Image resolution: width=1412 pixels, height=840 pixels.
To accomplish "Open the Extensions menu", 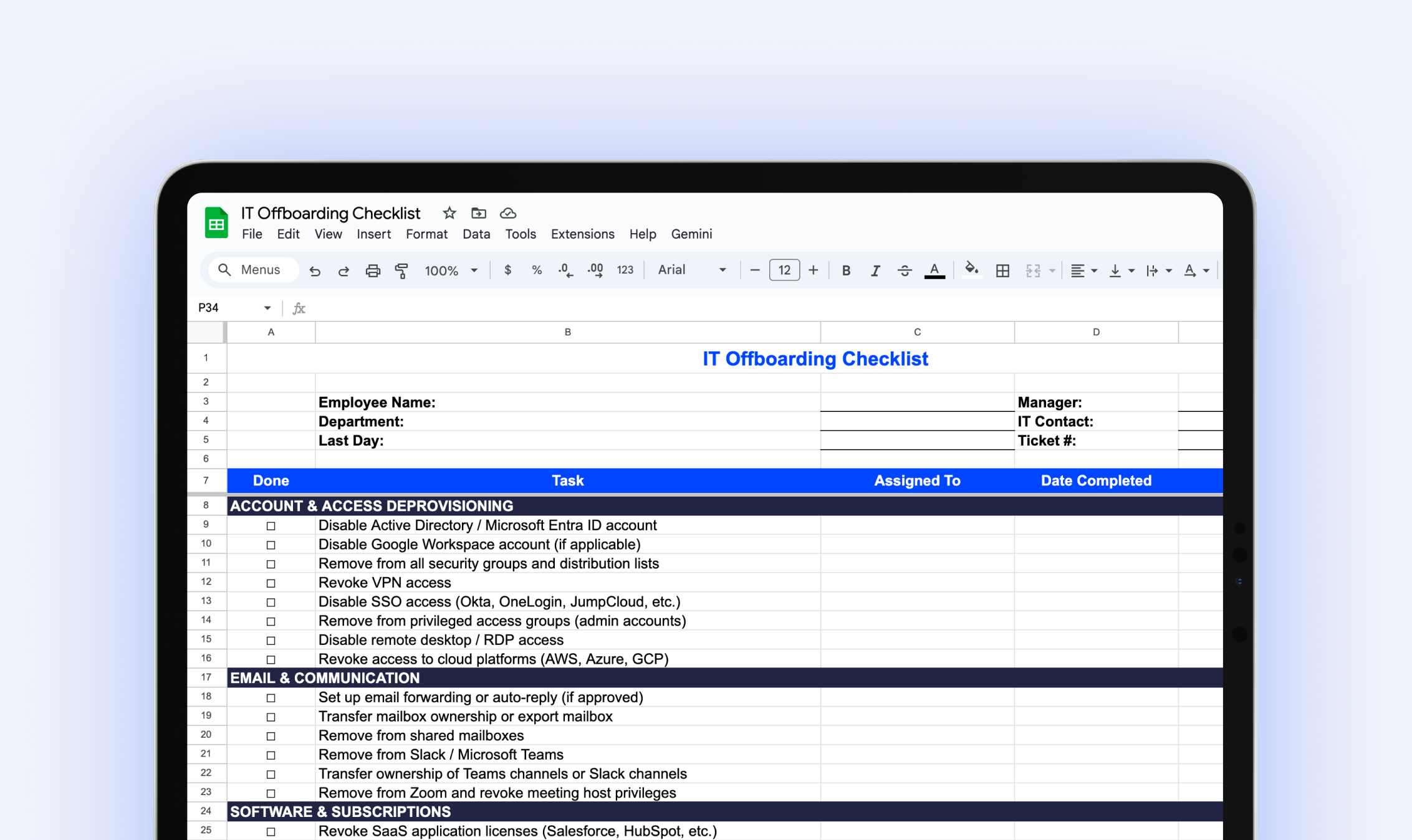I will click(x=582, y=234).
